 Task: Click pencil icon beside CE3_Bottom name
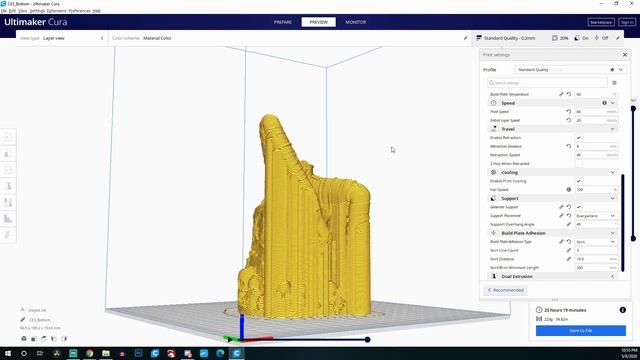[x=23, y=320]
